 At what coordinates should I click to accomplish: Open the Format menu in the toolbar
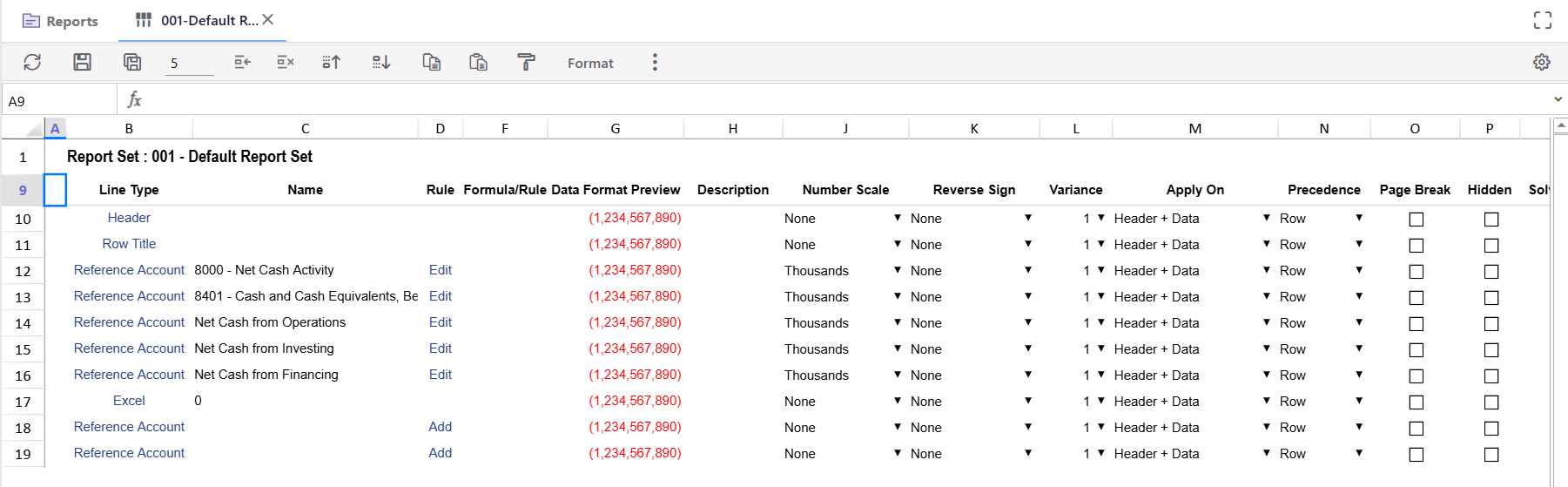590,63
